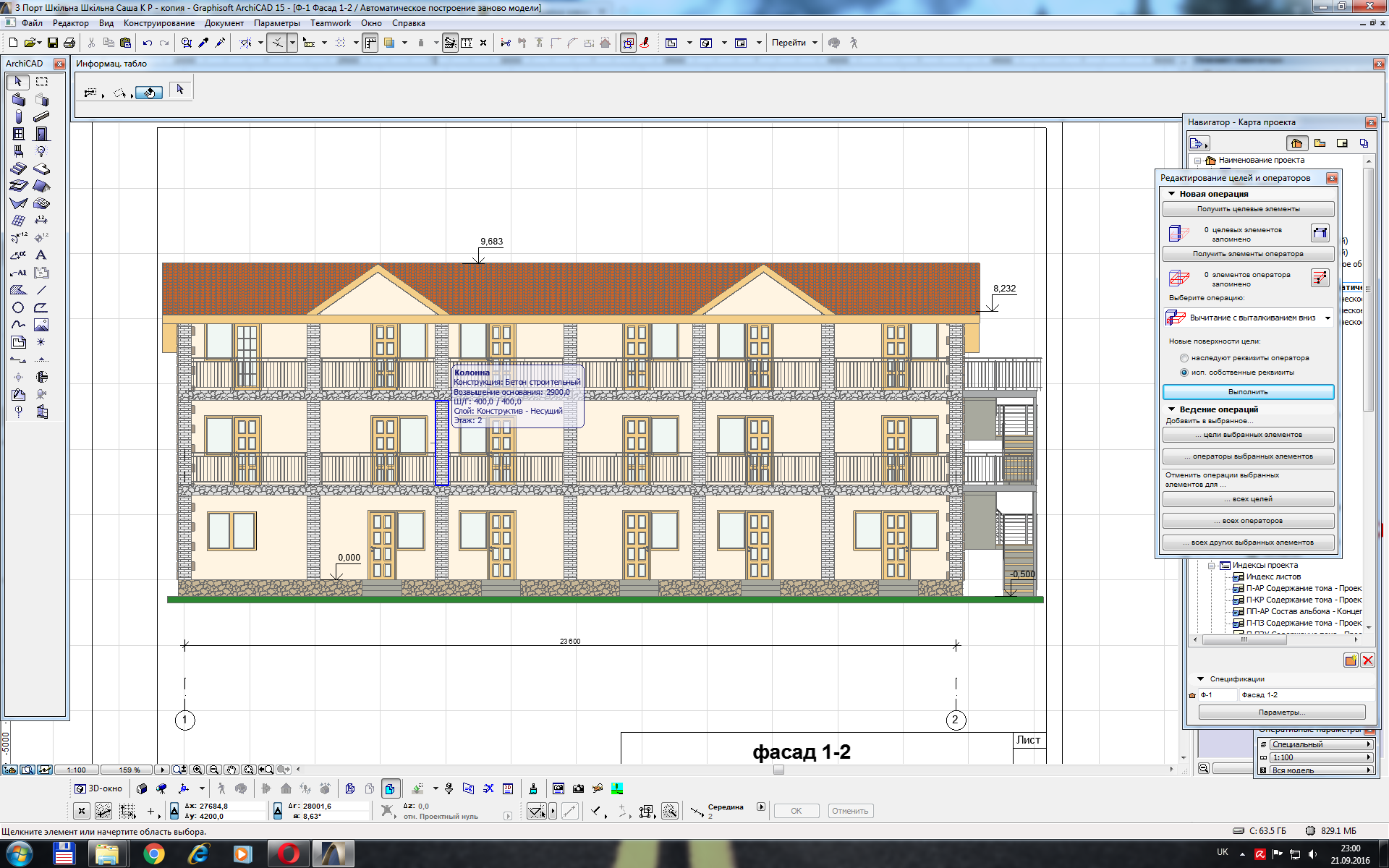Click the eyedropper pick-up parameters icon
Image resolution: width=1389 pixels, height=868 pixels.
[203, 43]
